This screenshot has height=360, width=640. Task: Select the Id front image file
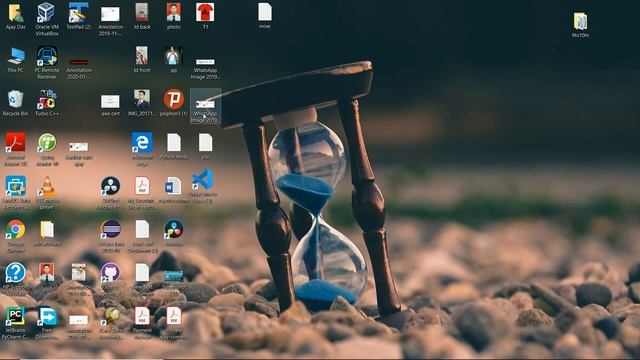click(x=142, y=60)
